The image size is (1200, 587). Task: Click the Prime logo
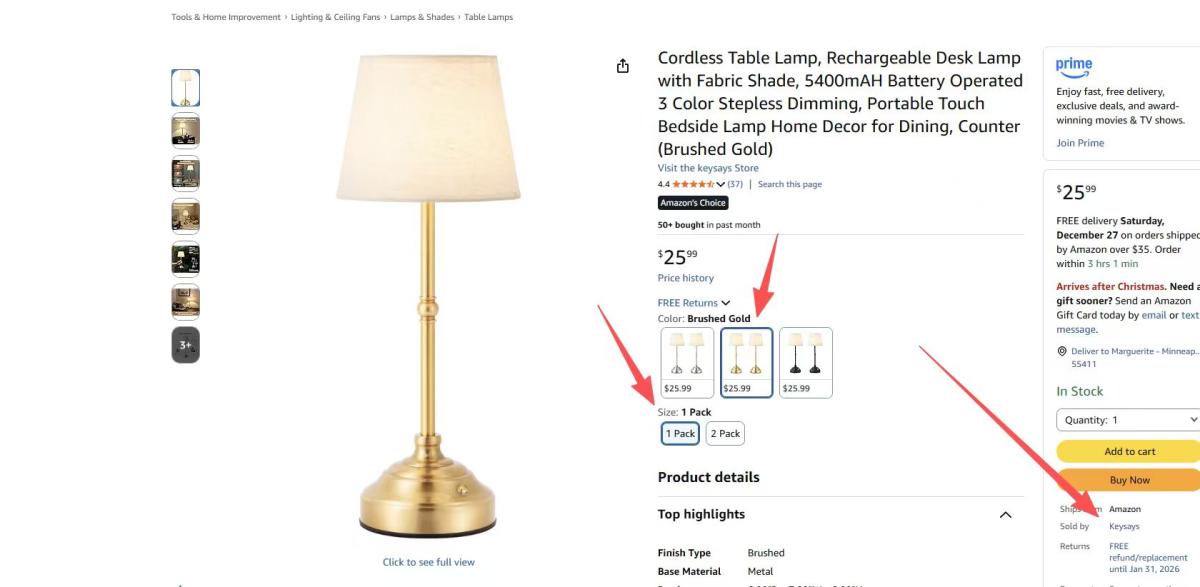coord(1074,66)
